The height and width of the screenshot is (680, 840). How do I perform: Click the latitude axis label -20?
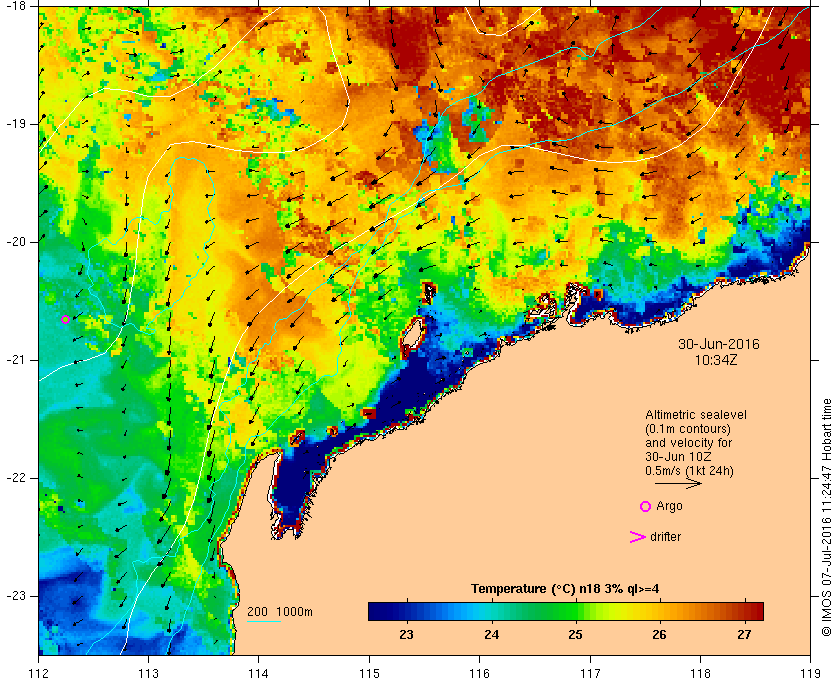[x=17, y=242]
